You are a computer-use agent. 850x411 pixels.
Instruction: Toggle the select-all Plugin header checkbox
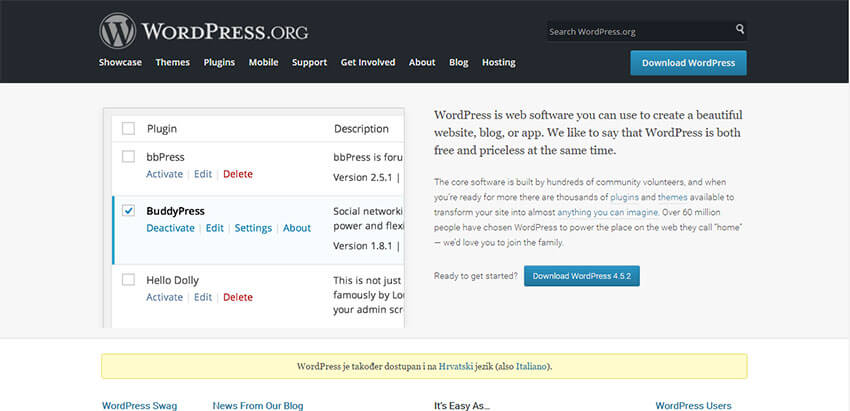coord(128,128)
